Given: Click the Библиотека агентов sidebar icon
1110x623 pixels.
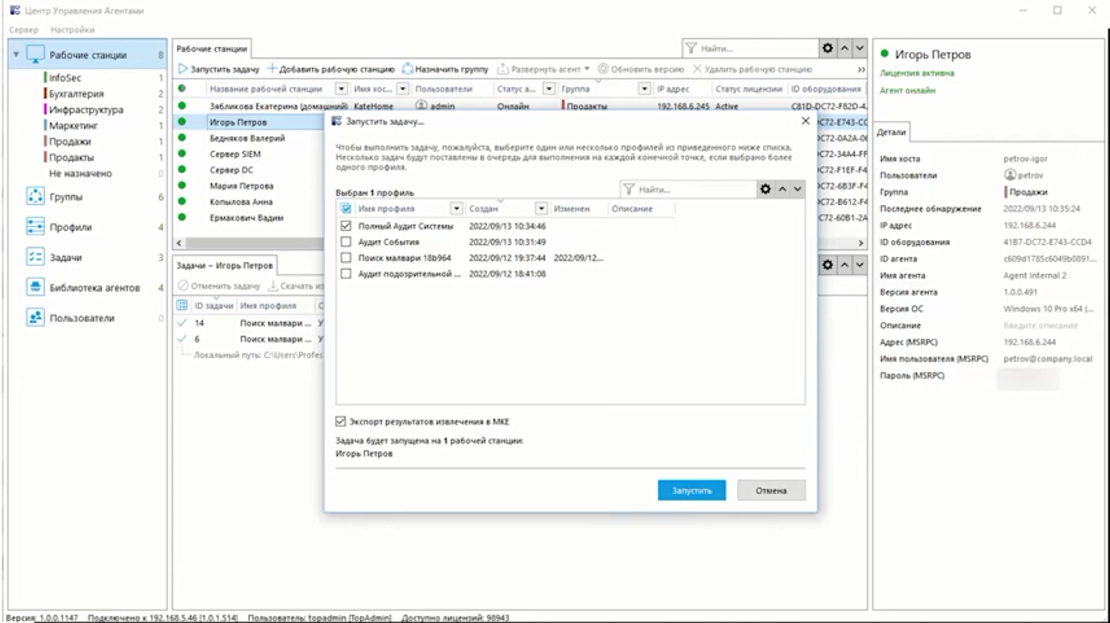Looking at the screenshot, I should pyautogui.click(x=35, y=287).
